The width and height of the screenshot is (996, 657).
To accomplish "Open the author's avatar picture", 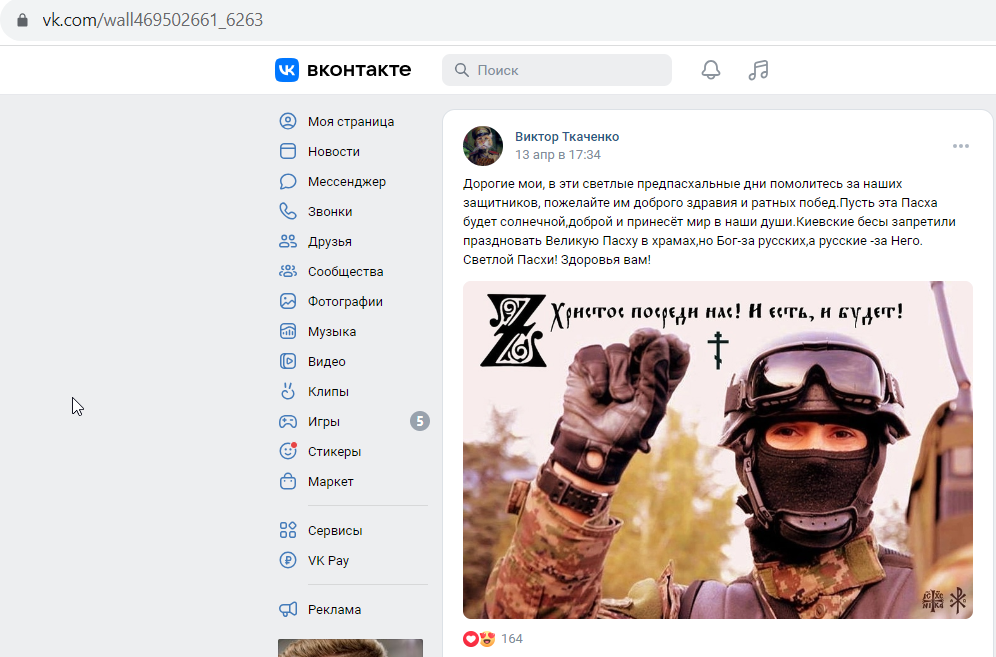I will coord(483,146).
